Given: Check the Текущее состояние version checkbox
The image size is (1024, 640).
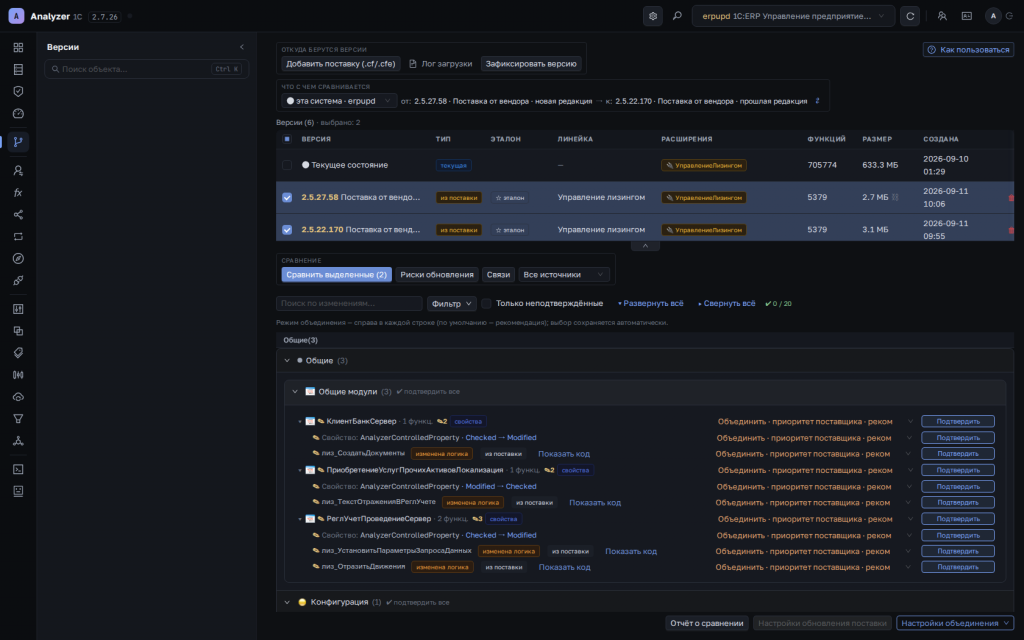Looking at the screenshot, I should [287, 165].
